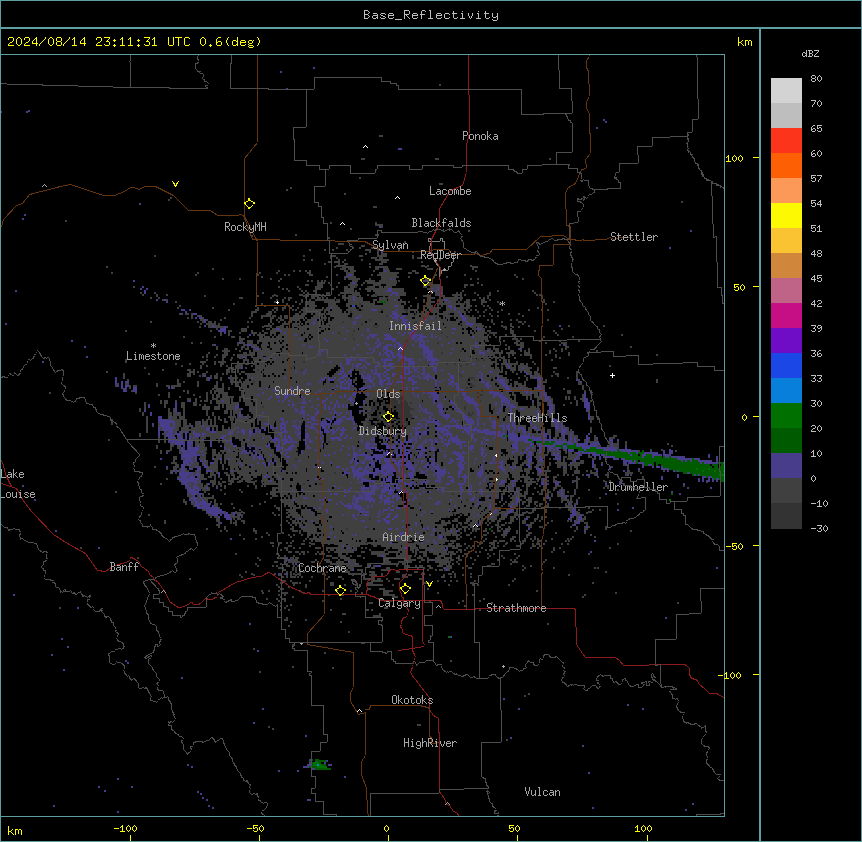Click the Sundre label
The image size is (862, 842).
tap(292, 391)
